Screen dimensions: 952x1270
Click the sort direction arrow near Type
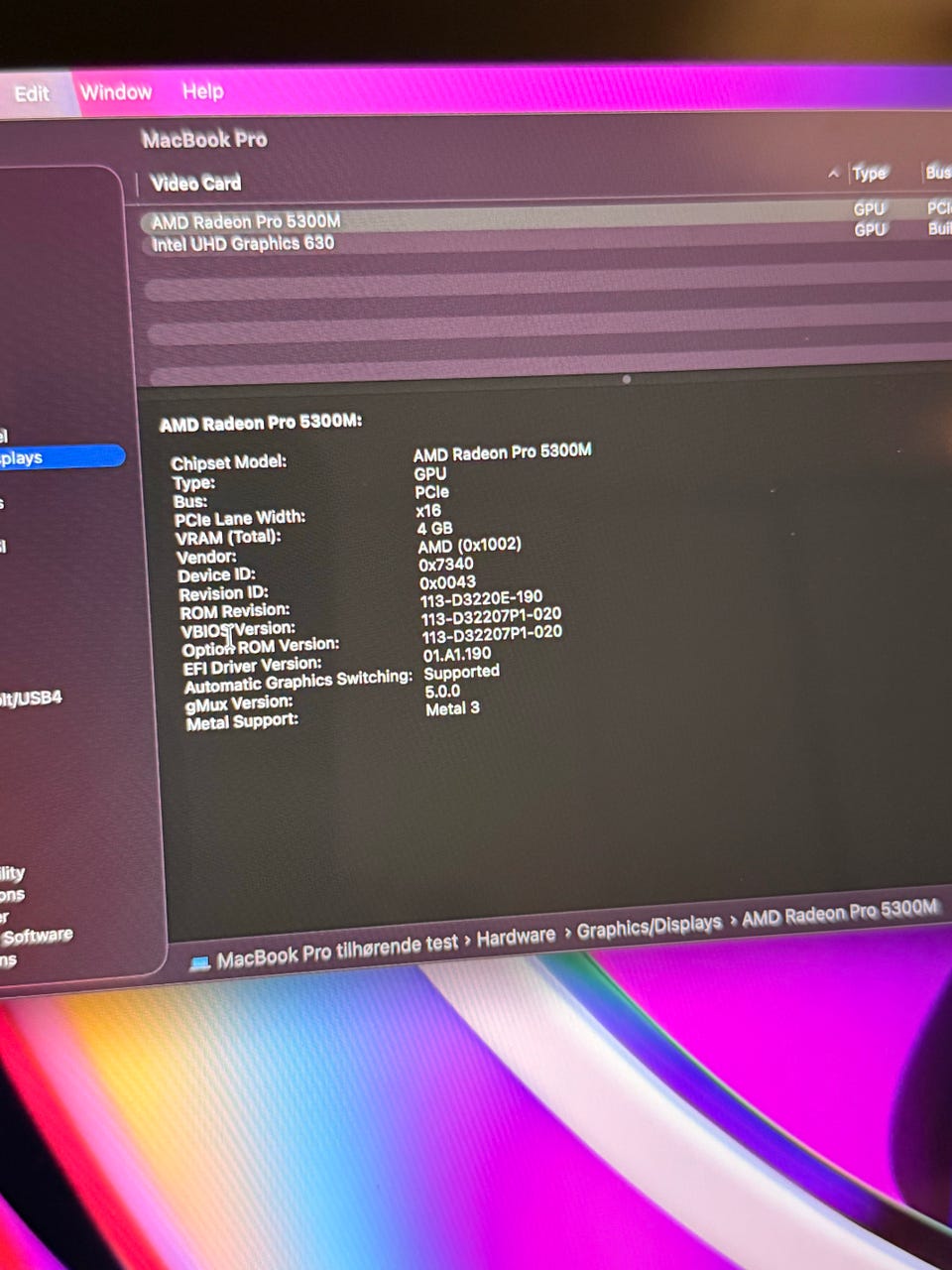click(x=833, y=174)
